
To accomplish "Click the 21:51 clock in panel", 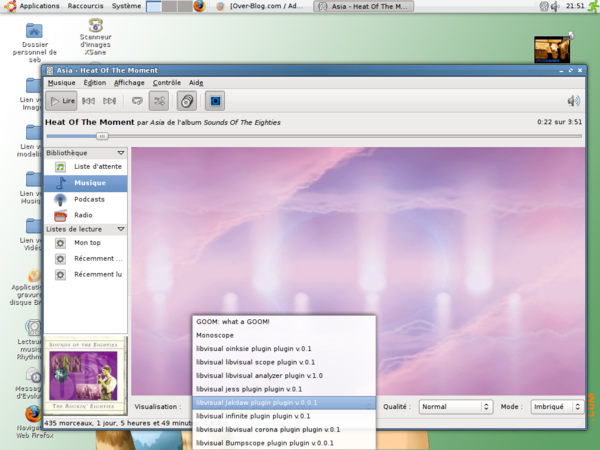I will click(x=575, y=6).
